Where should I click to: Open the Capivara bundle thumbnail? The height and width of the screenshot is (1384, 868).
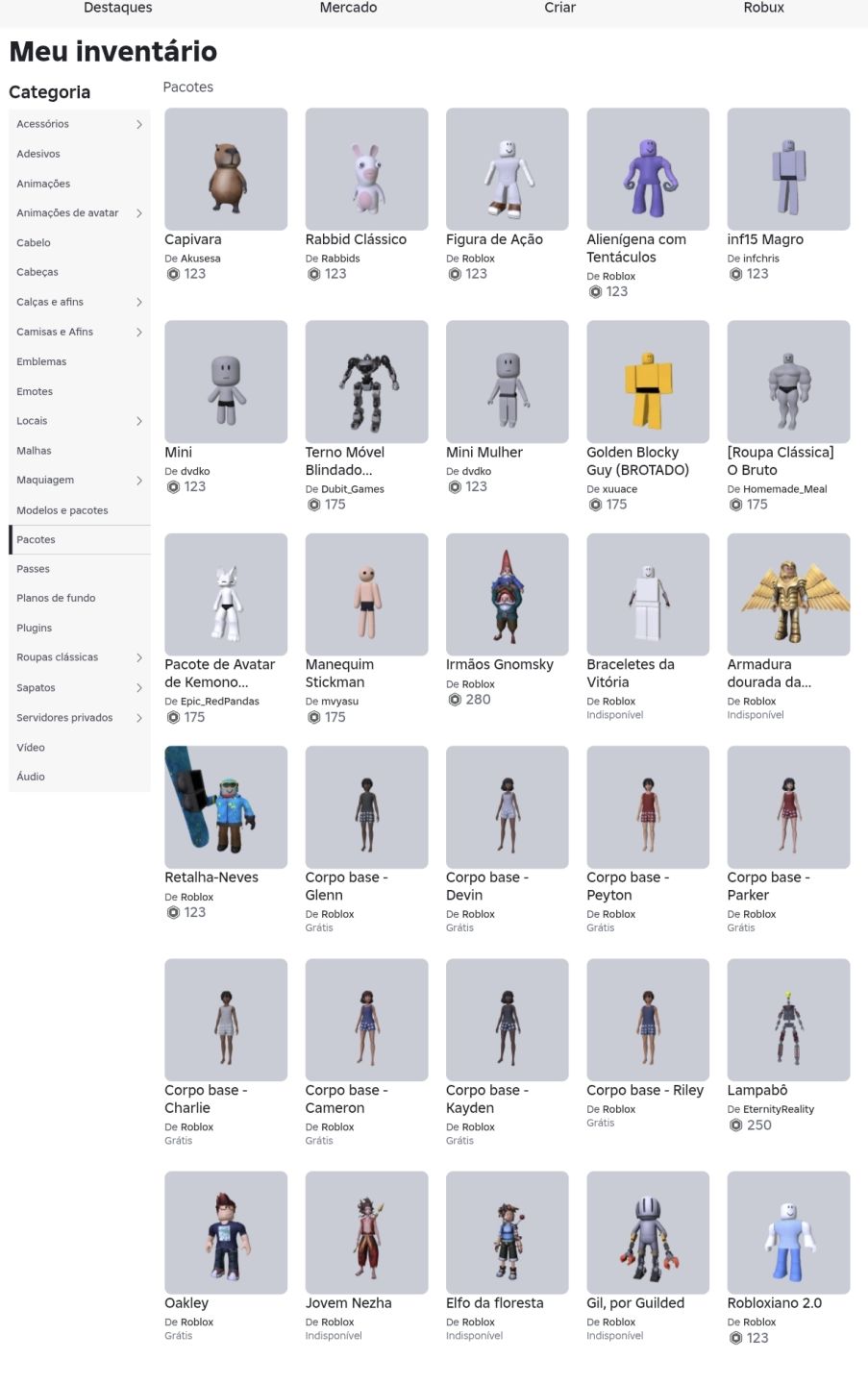(x=226, y=169)
